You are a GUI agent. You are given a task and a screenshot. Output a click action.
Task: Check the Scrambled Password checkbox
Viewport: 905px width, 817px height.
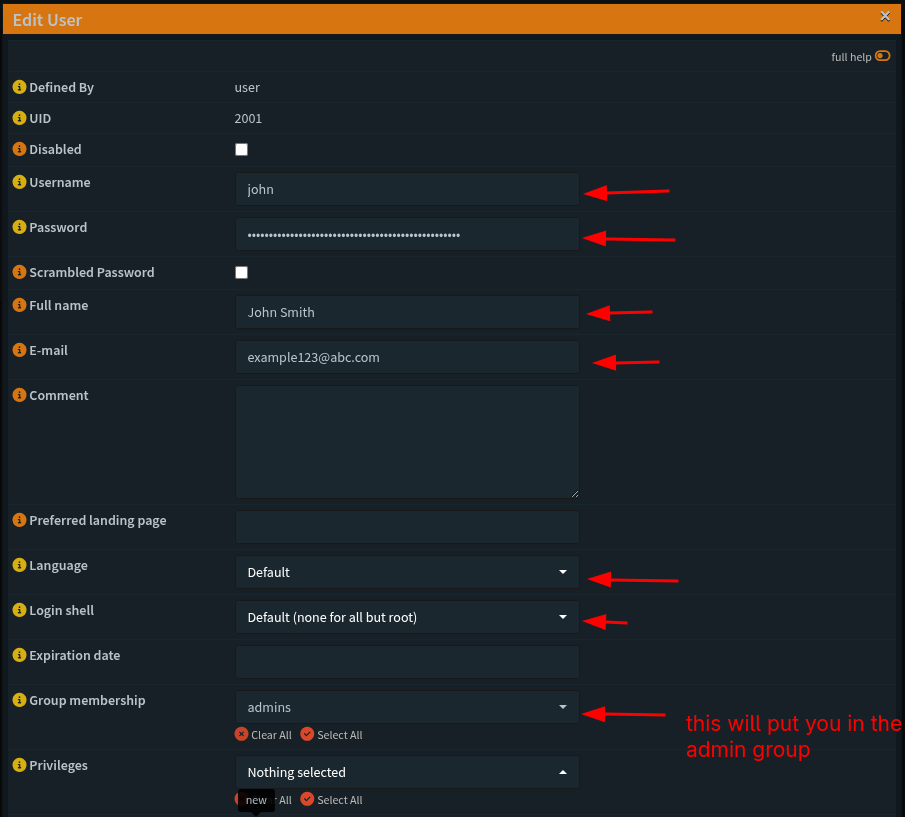pyautogui.click(x=241, y=273)
